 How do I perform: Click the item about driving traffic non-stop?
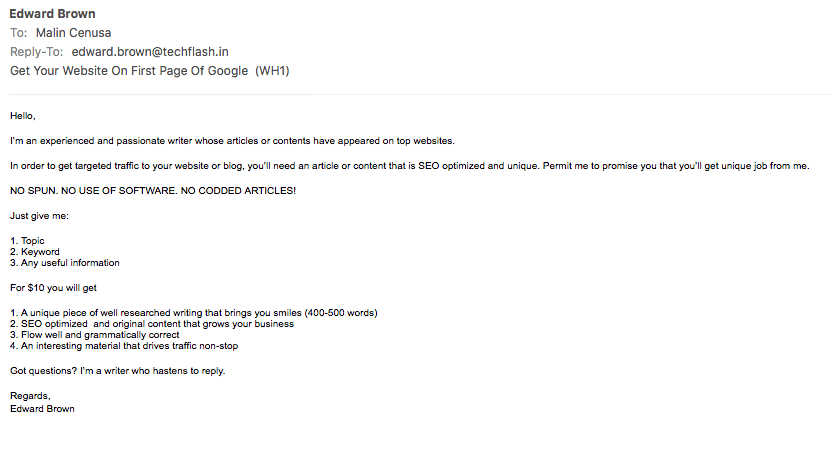click(x=123, y=346)
